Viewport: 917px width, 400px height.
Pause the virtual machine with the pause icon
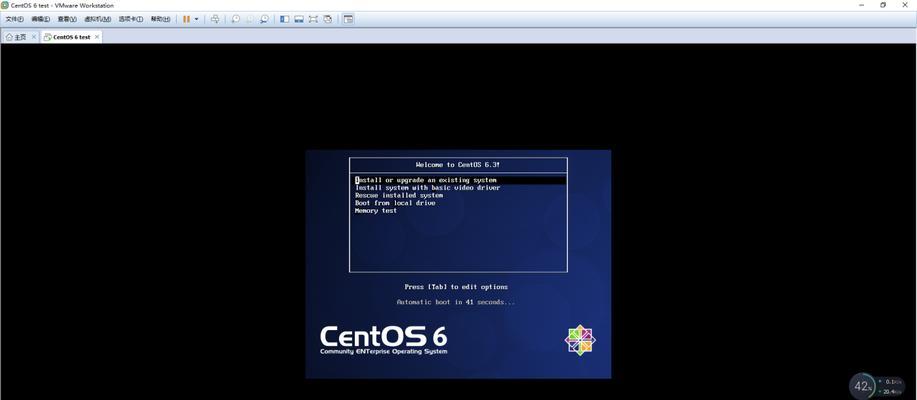pos(186,19)
